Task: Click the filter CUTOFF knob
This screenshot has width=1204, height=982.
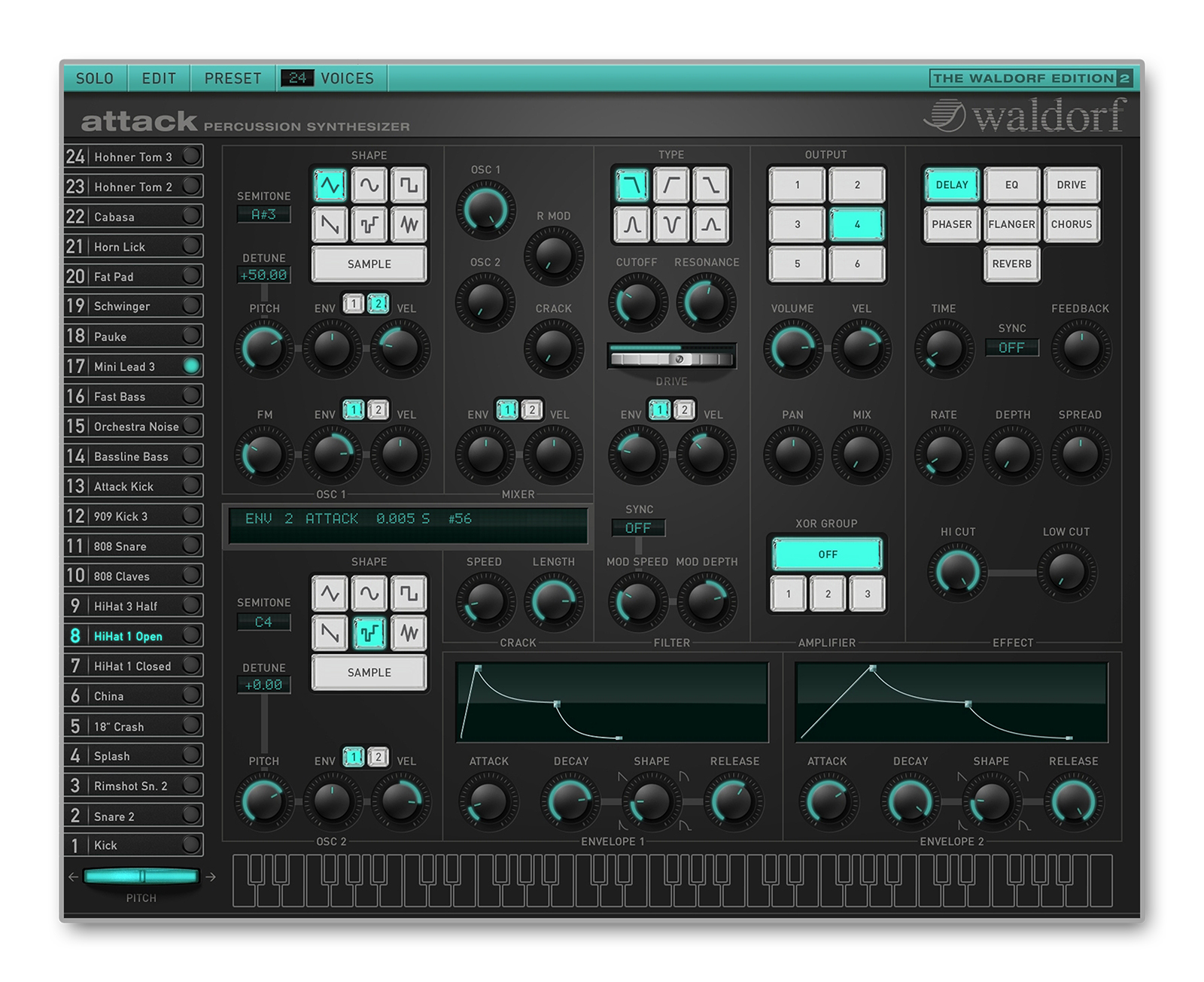Action: tap(637, 303)
